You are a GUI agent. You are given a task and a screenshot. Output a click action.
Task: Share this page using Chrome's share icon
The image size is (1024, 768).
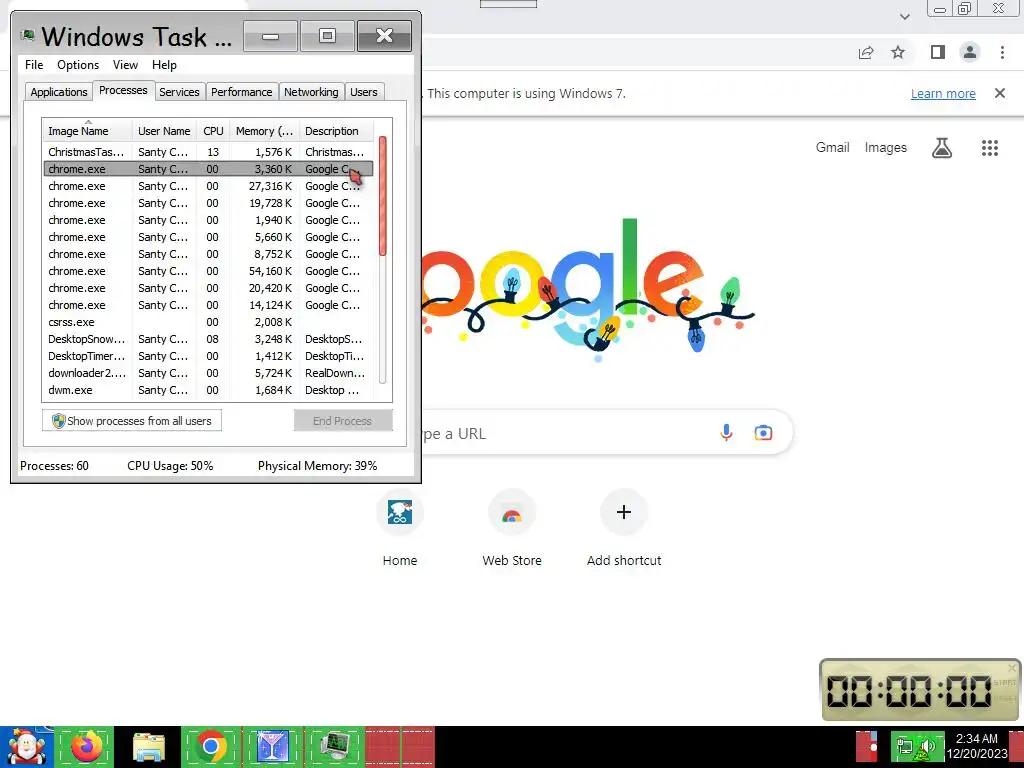click(866, 53)
